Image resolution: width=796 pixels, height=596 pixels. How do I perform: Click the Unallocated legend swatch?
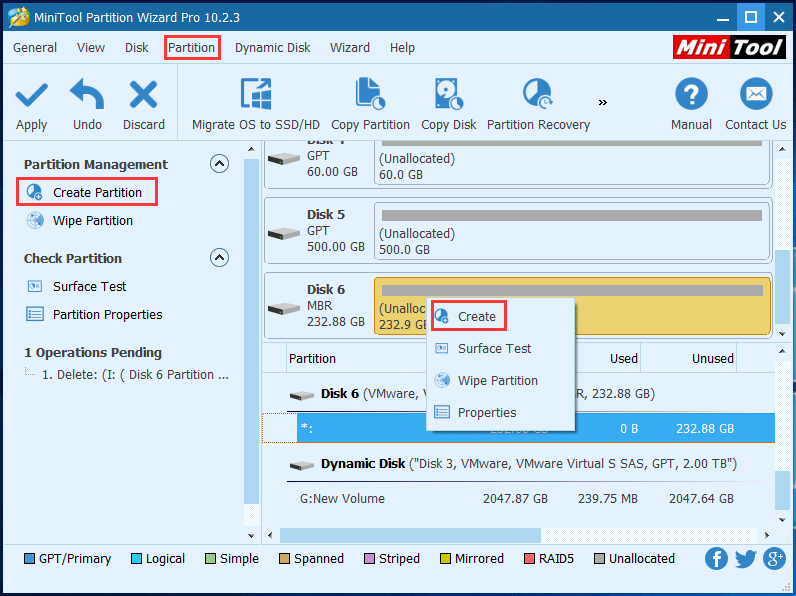pos(600,558)
